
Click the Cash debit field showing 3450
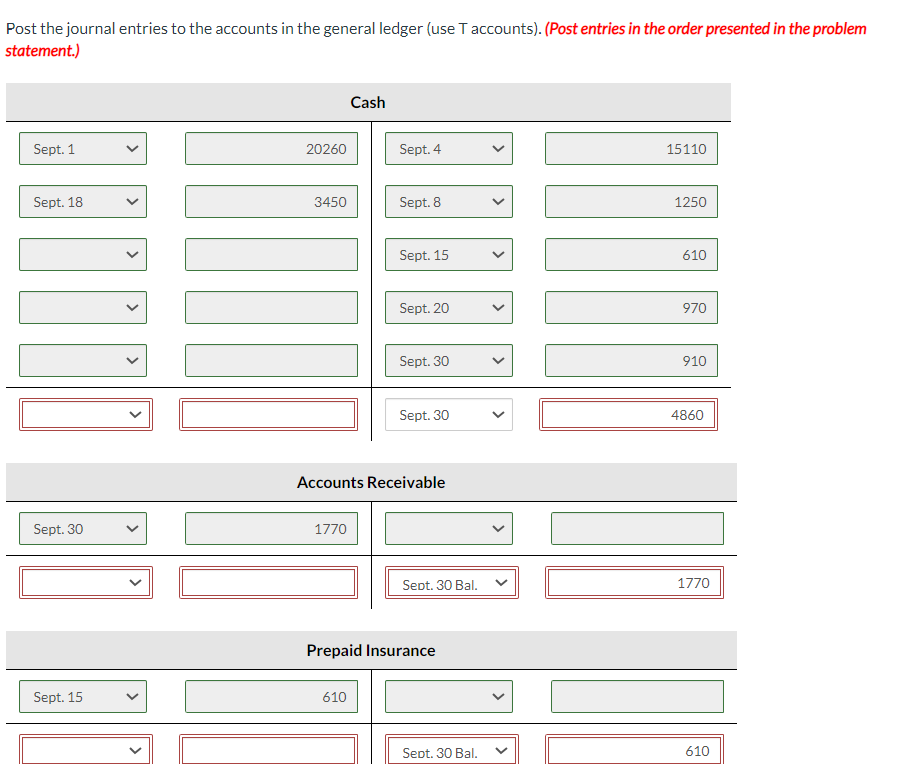point(272,202)
